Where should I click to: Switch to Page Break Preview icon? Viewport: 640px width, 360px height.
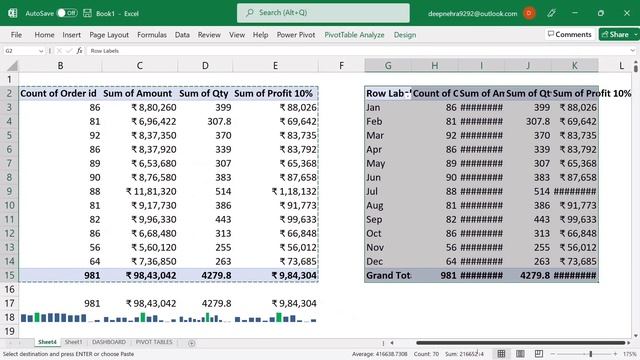(x=539, y=353)
